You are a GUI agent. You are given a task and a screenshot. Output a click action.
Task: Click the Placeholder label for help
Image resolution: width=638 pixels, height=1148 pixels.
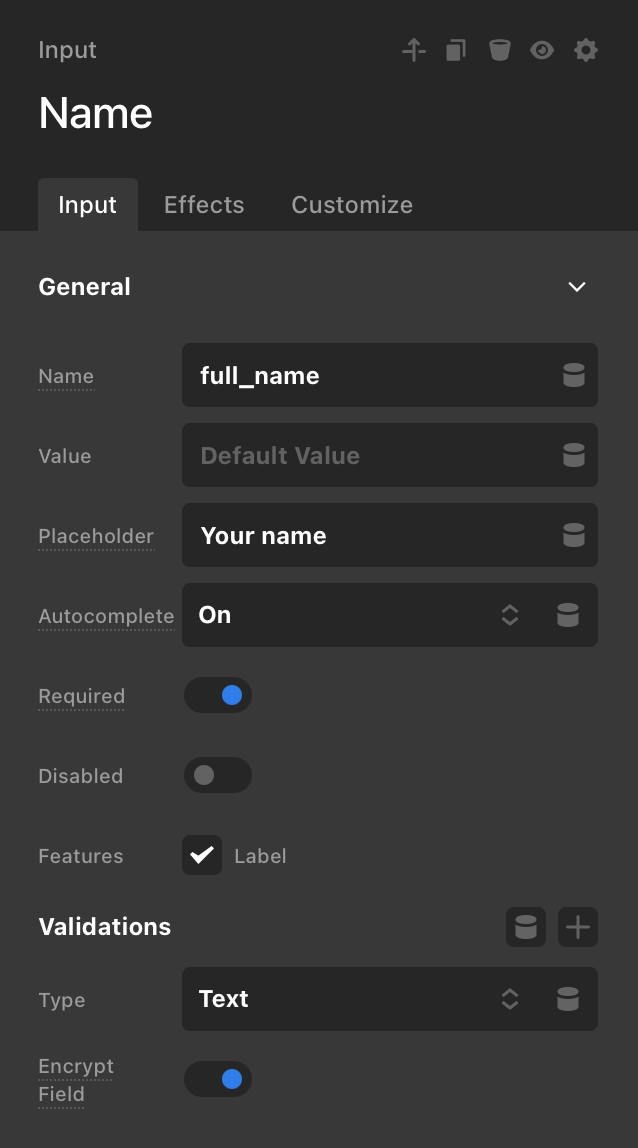(x=96, y=536)
